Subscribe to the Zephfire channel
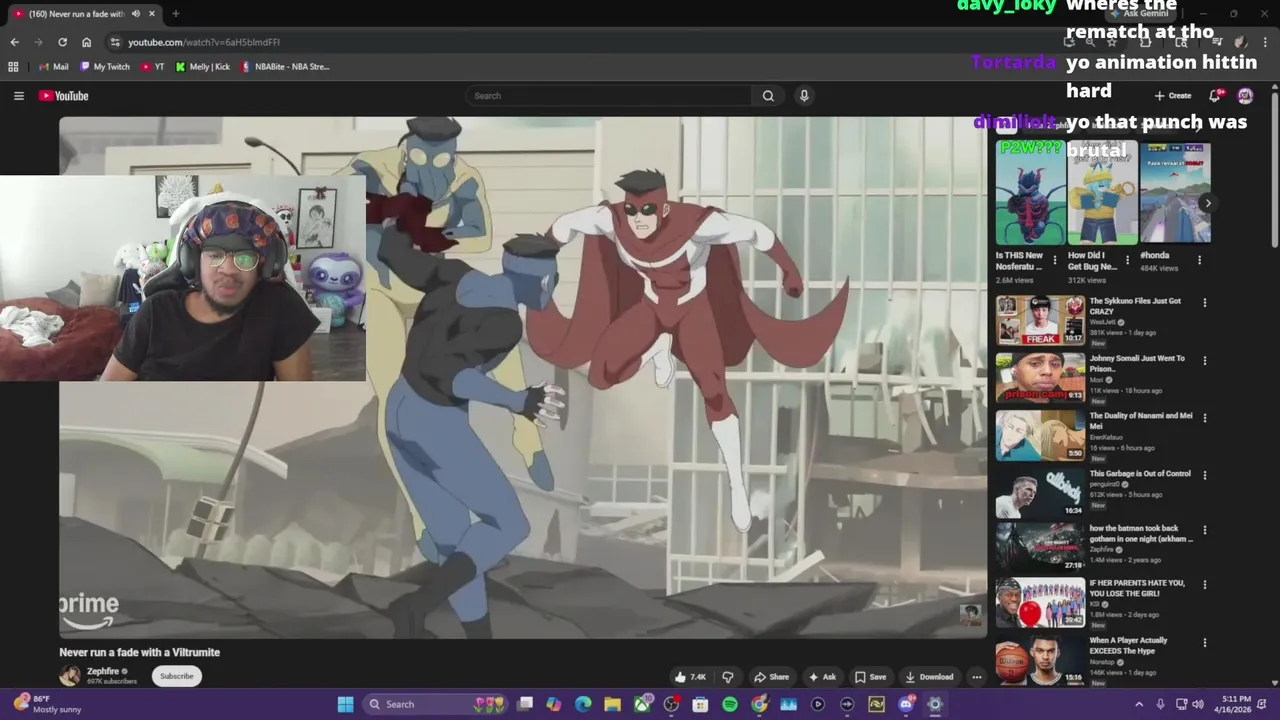Viewport: 1280px width, 720px height. coord(177,676)
